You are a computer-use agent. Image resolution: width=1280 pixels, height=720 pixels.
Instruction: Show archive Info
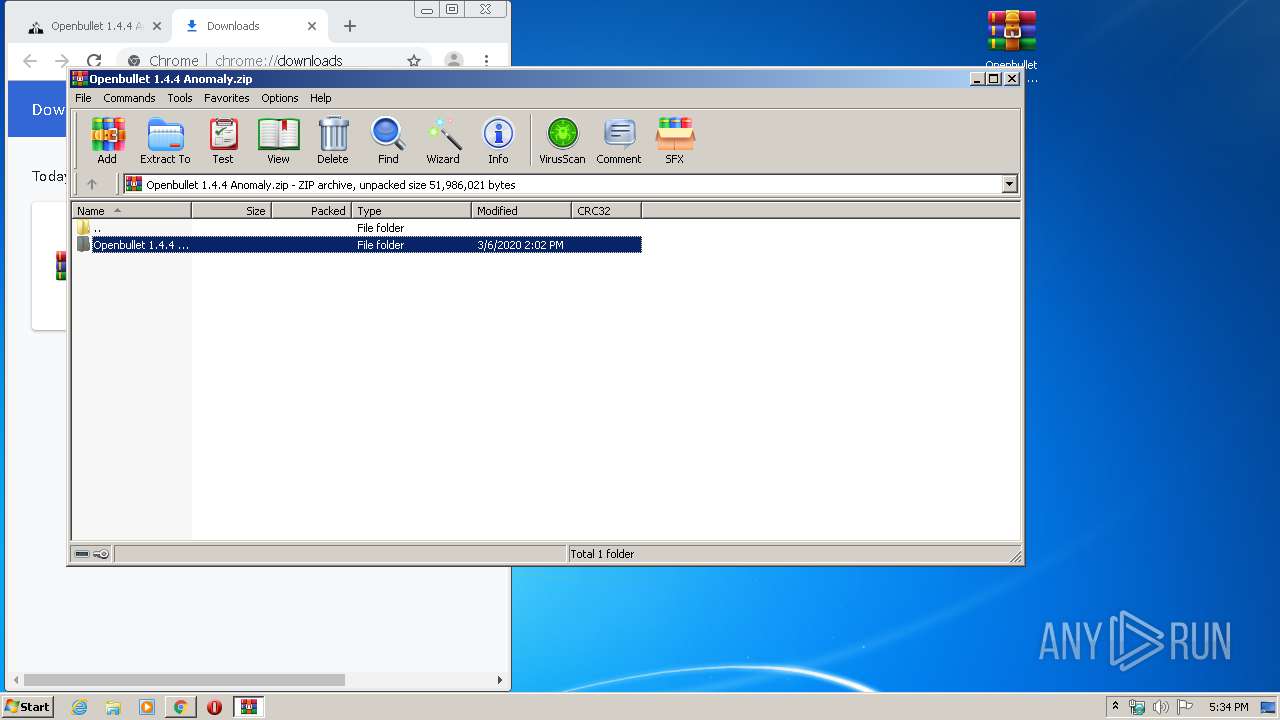tap(498, 141)
